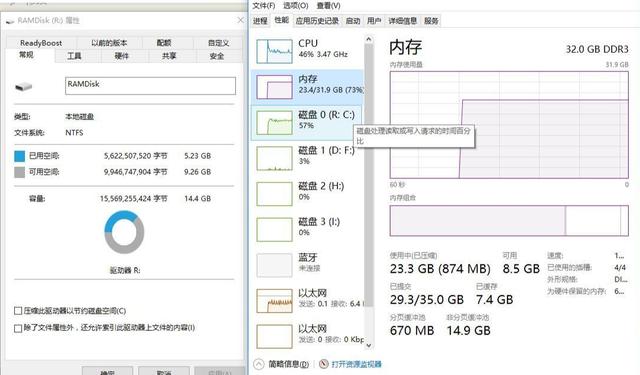Screen dimensions: 640x375
Task: Click the 670 MB paged pool value
Action: tap(412, 331)
